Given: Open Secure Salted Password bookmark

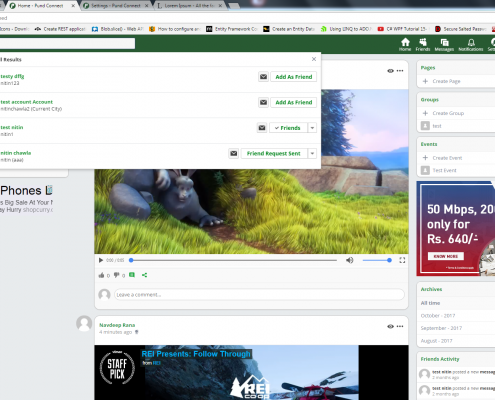Looking at the screenshot, I should (460, 29).
